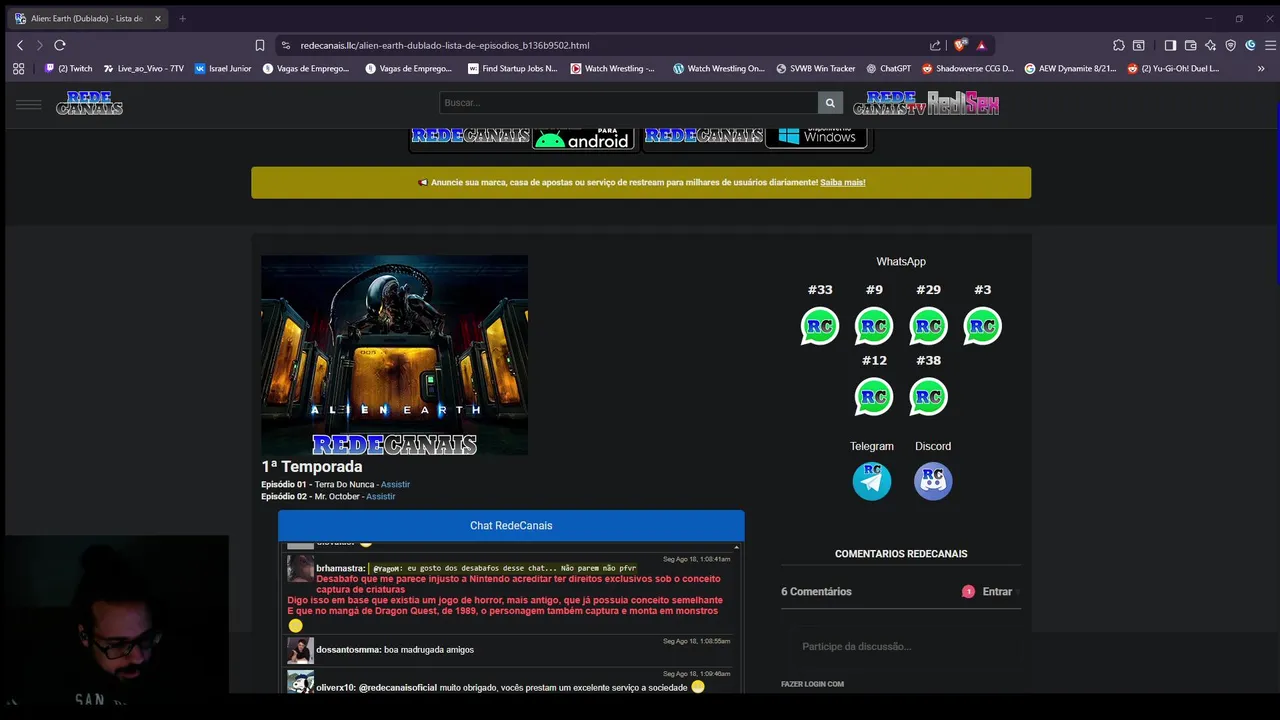Open the RedeCanais Discord server icon
The height and width of the screenshot is (720, 1280).
pyautogui.click(x=933, y=481)
